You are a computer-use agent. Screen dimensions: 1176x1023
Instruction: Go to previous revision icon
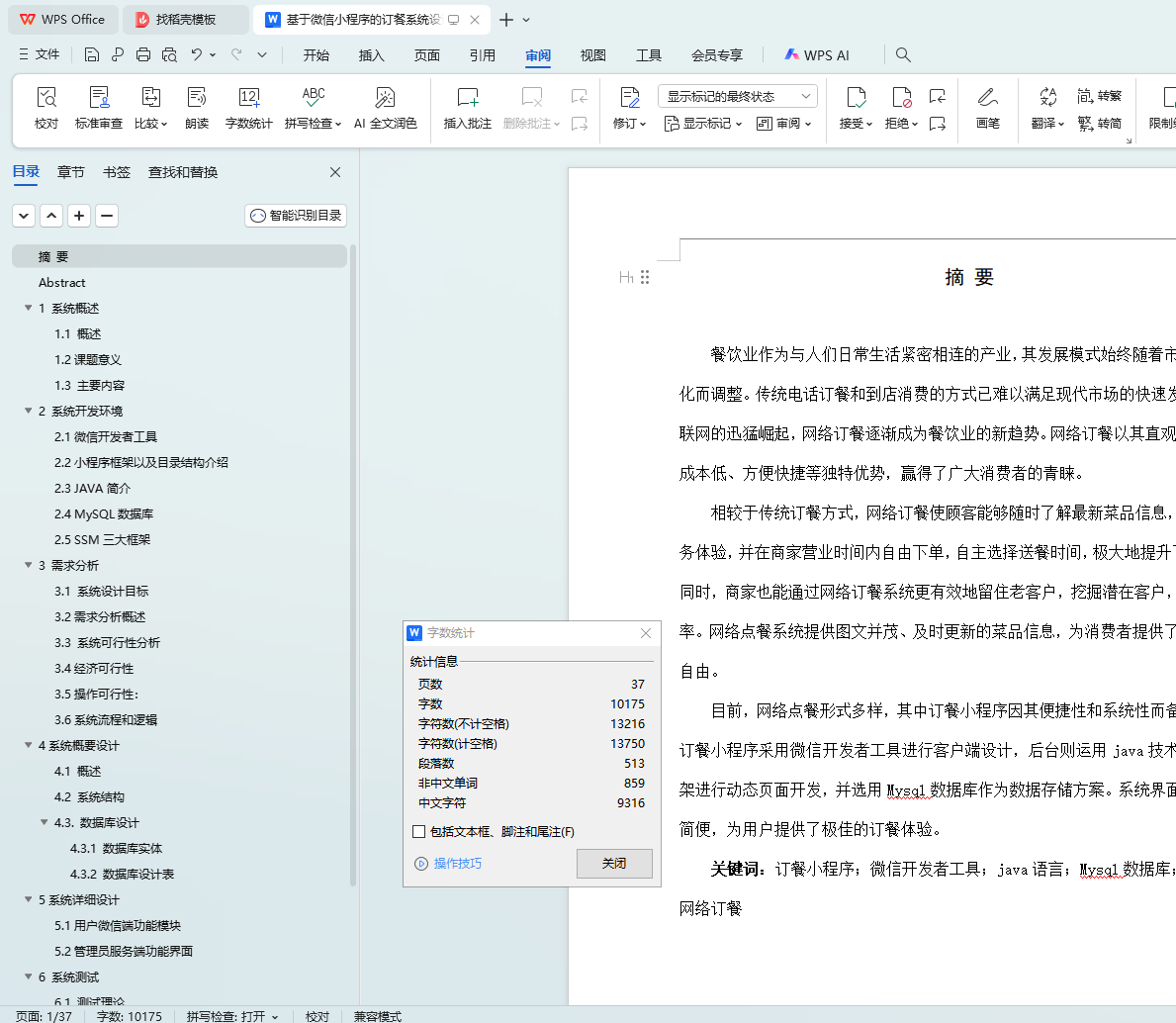(x=938, y=96)
